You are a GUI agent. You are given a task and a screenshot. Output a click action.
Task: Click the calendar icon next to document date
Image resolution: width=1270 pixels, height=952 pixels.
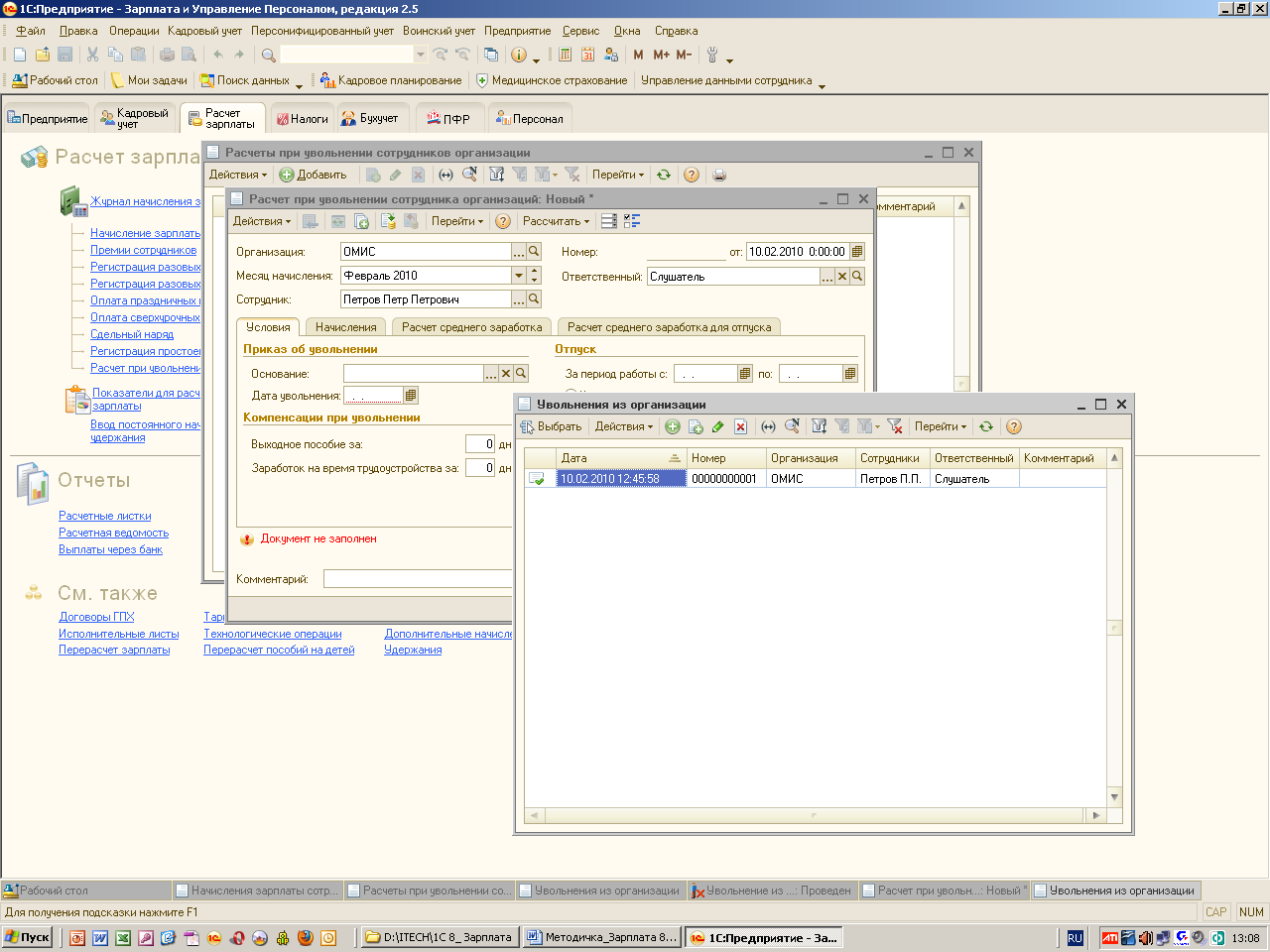pyautogui.click(x=857, y=252)
